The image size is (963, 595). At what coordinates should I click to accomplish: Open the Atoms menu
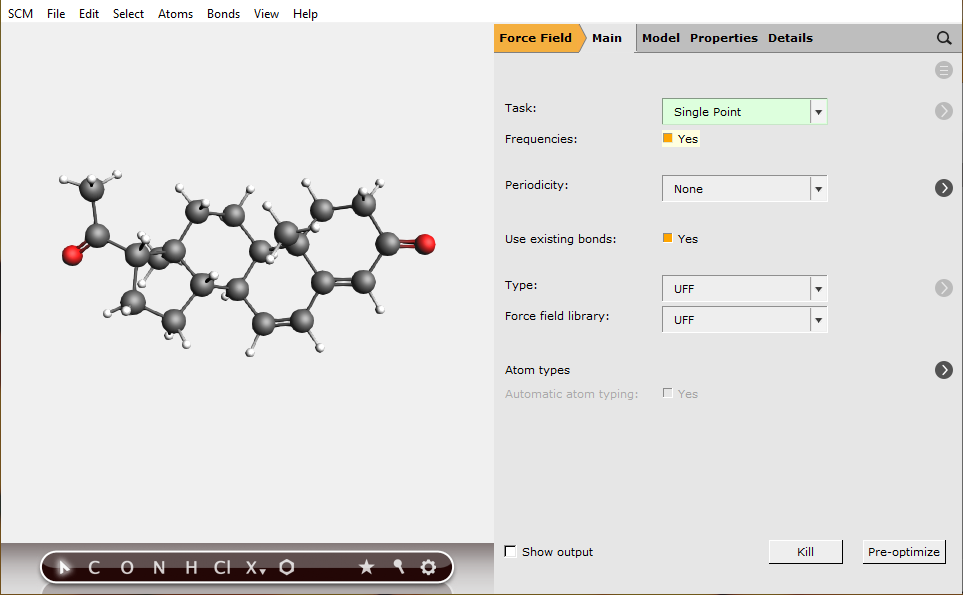click(x=175, y=13)
